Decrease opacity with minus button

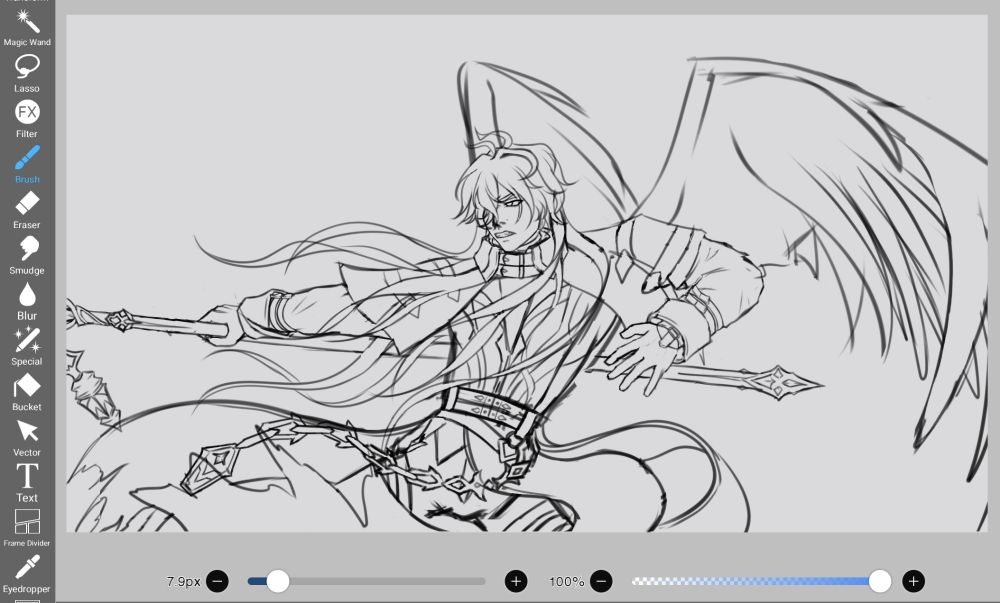click(601, 581)
